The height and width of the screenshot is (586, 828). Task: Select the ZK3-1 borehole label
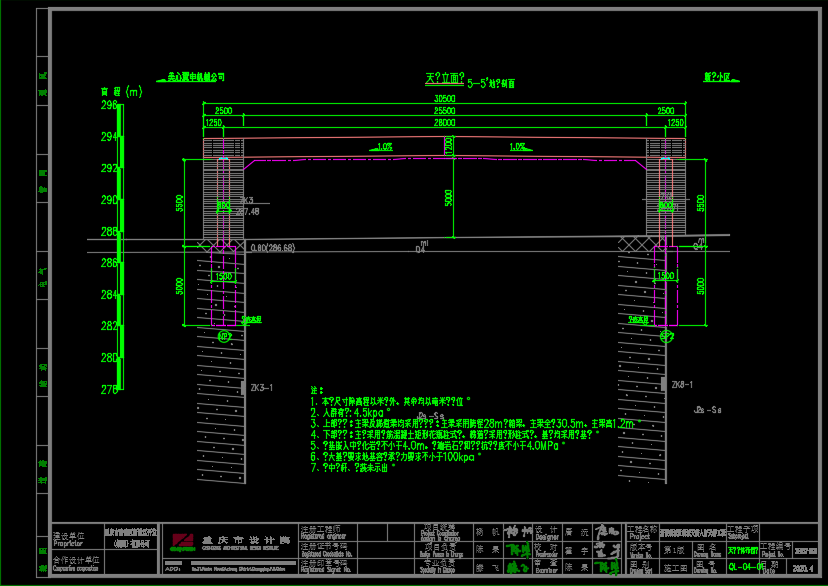[261, 388]
